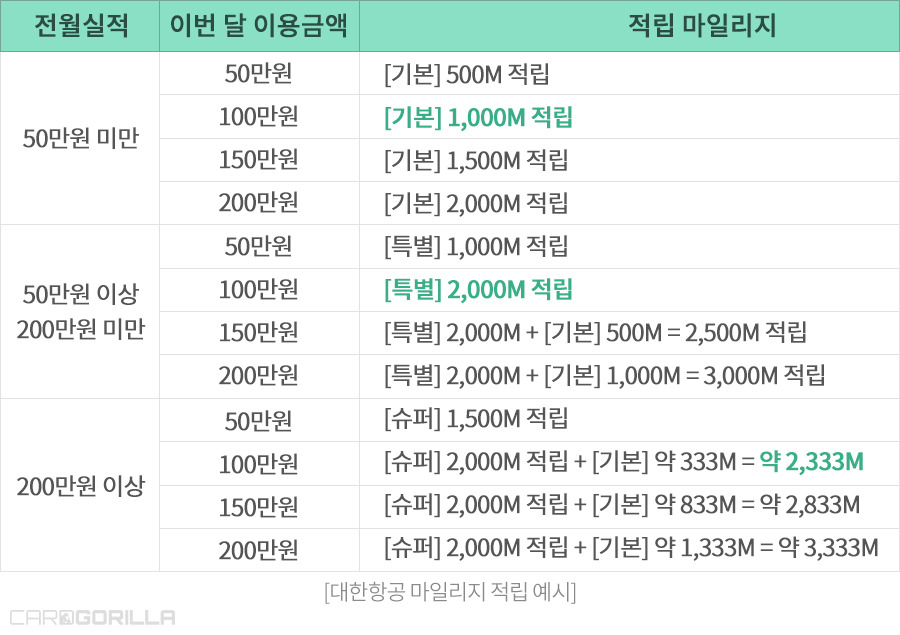The image size is (900, 635).
Task: Select the 200만원 이상 row group
Action: click(80, 486)
